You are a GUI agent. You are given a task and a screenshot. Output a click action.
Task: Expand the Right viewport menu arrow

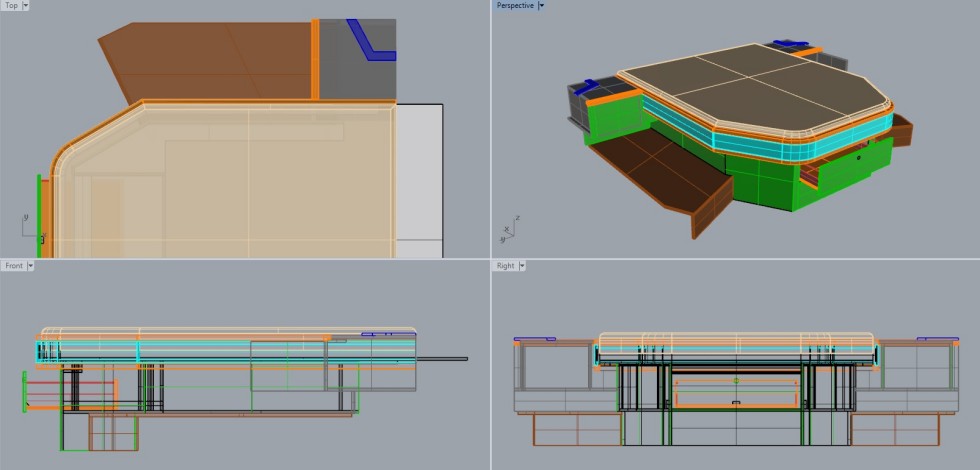coord(523,266)
